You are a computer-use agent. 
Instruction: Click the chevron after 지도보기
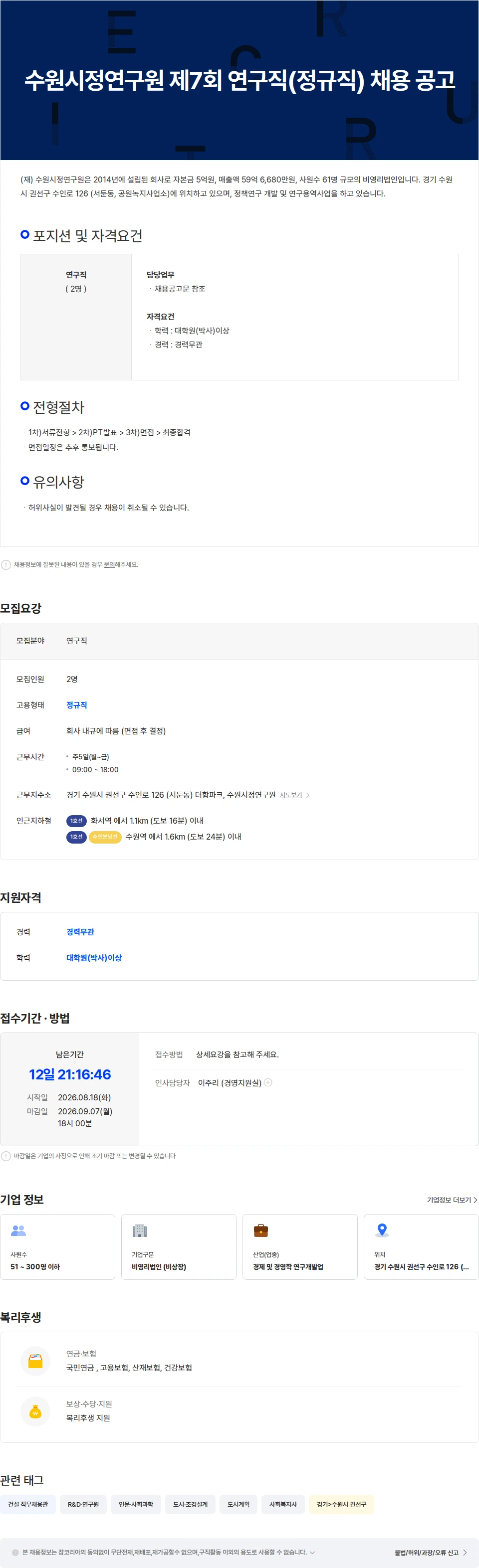(308, 795)
